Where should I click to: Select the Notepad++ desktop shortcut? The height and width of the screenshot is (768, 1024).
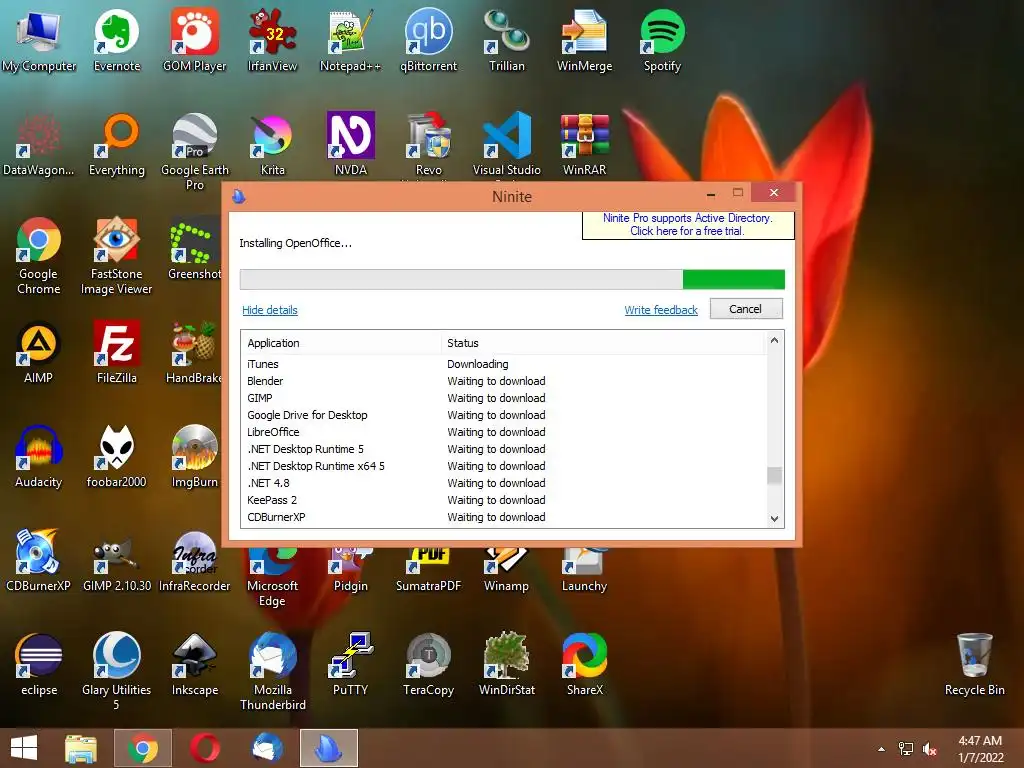point(350,40)
